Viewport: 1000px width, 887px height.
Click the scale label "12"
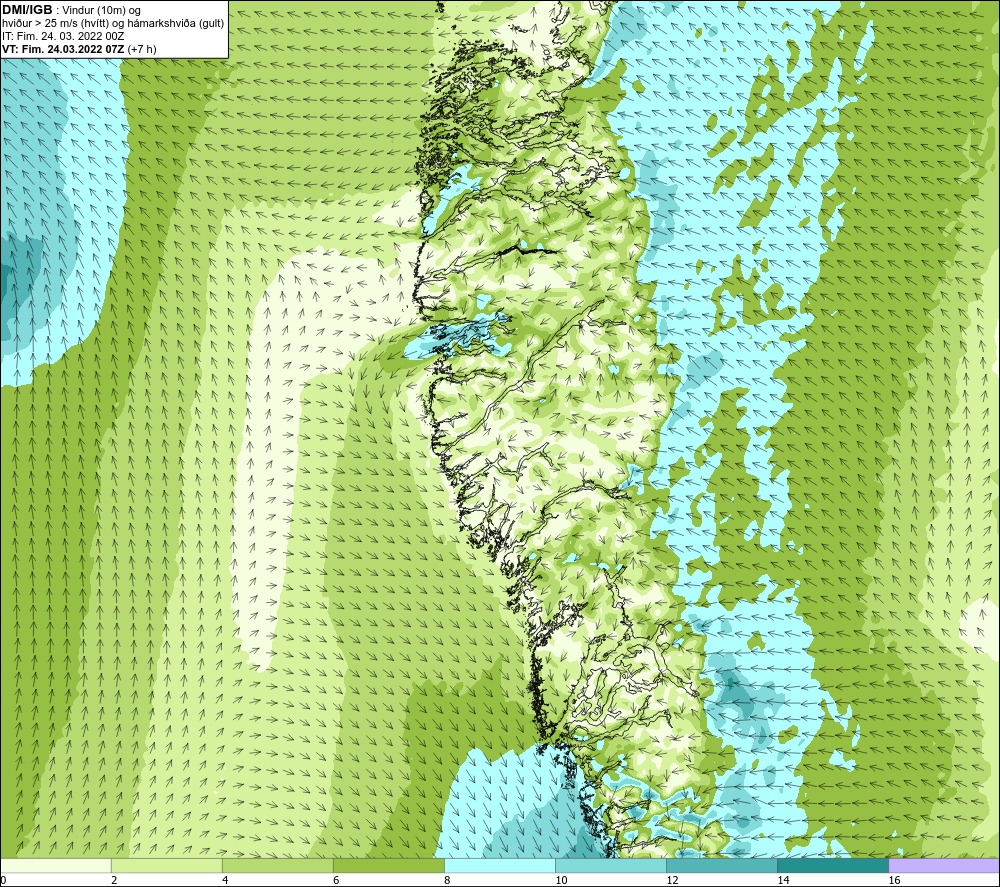672,881
